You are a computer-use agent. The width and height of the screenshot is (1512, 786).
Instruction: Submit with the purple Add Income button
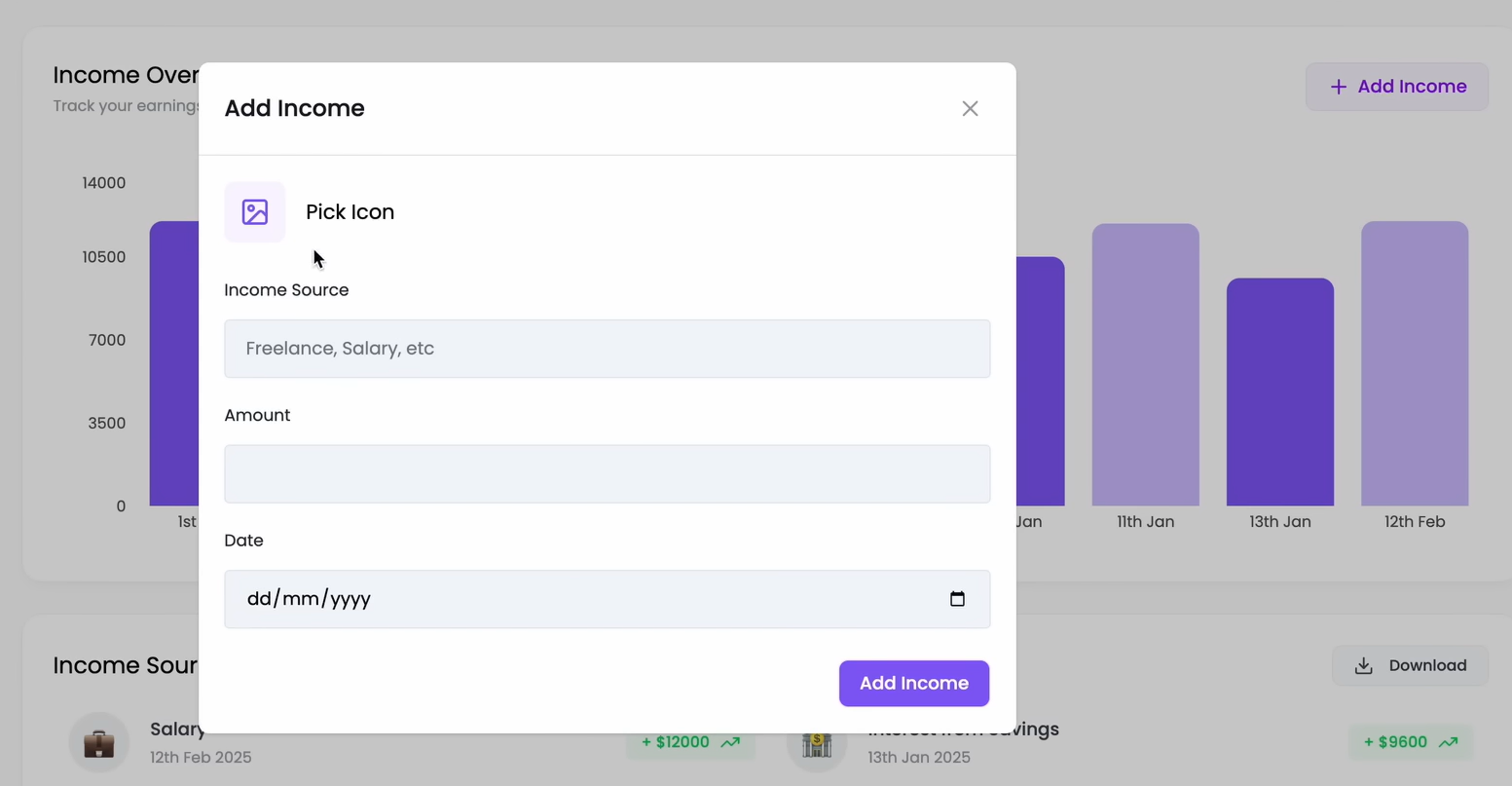913,684
